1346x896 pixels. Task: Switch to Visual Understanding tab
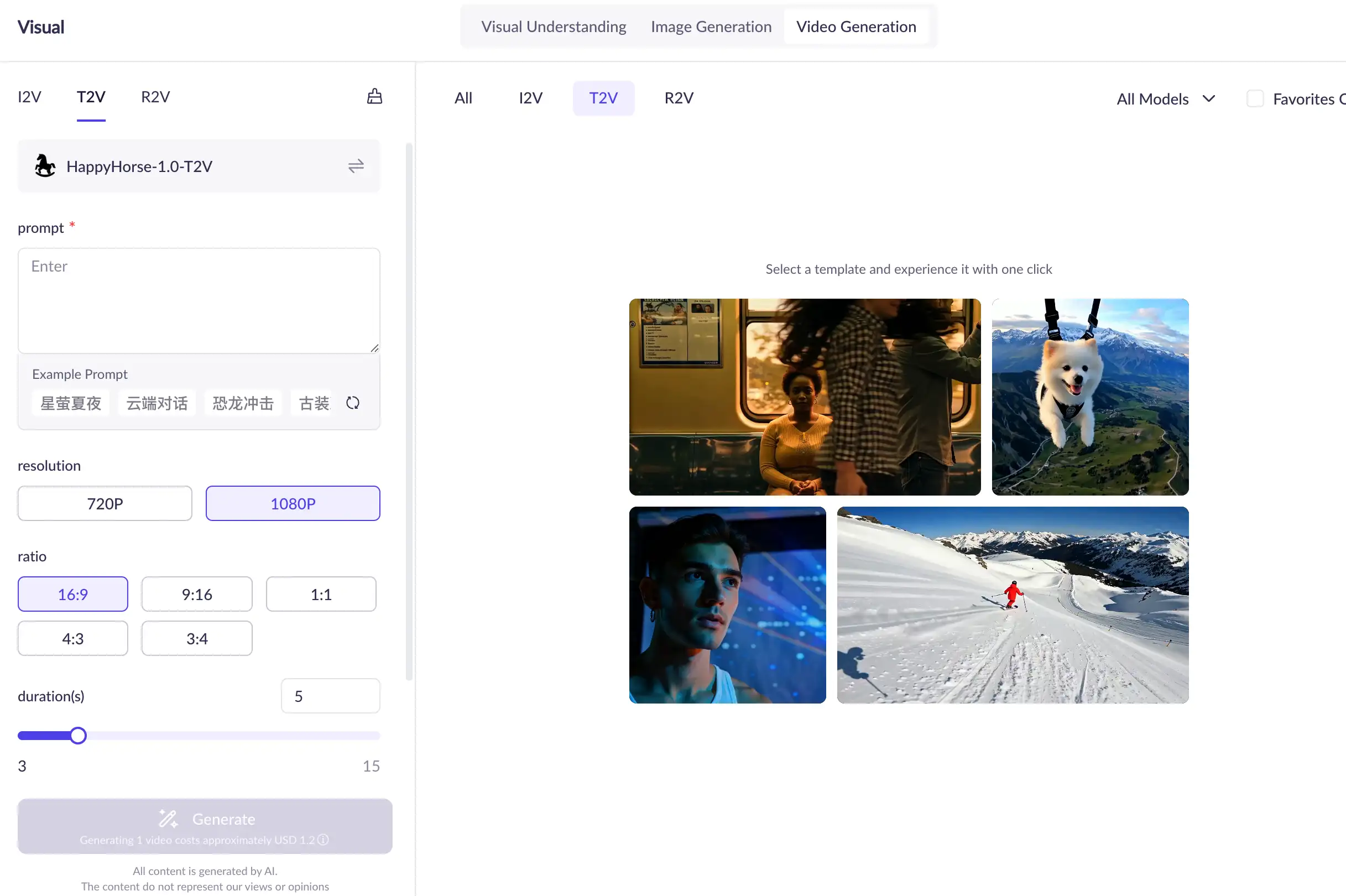pyautogui.click(x=553, y=27)
